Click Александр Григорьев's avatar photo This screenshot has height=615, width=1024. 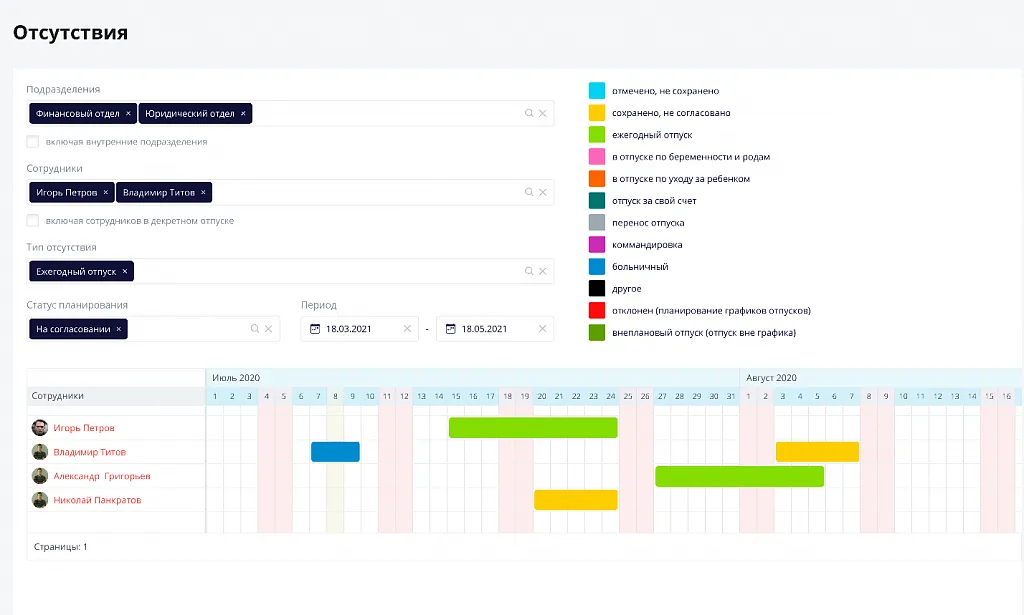pos(39,476)
